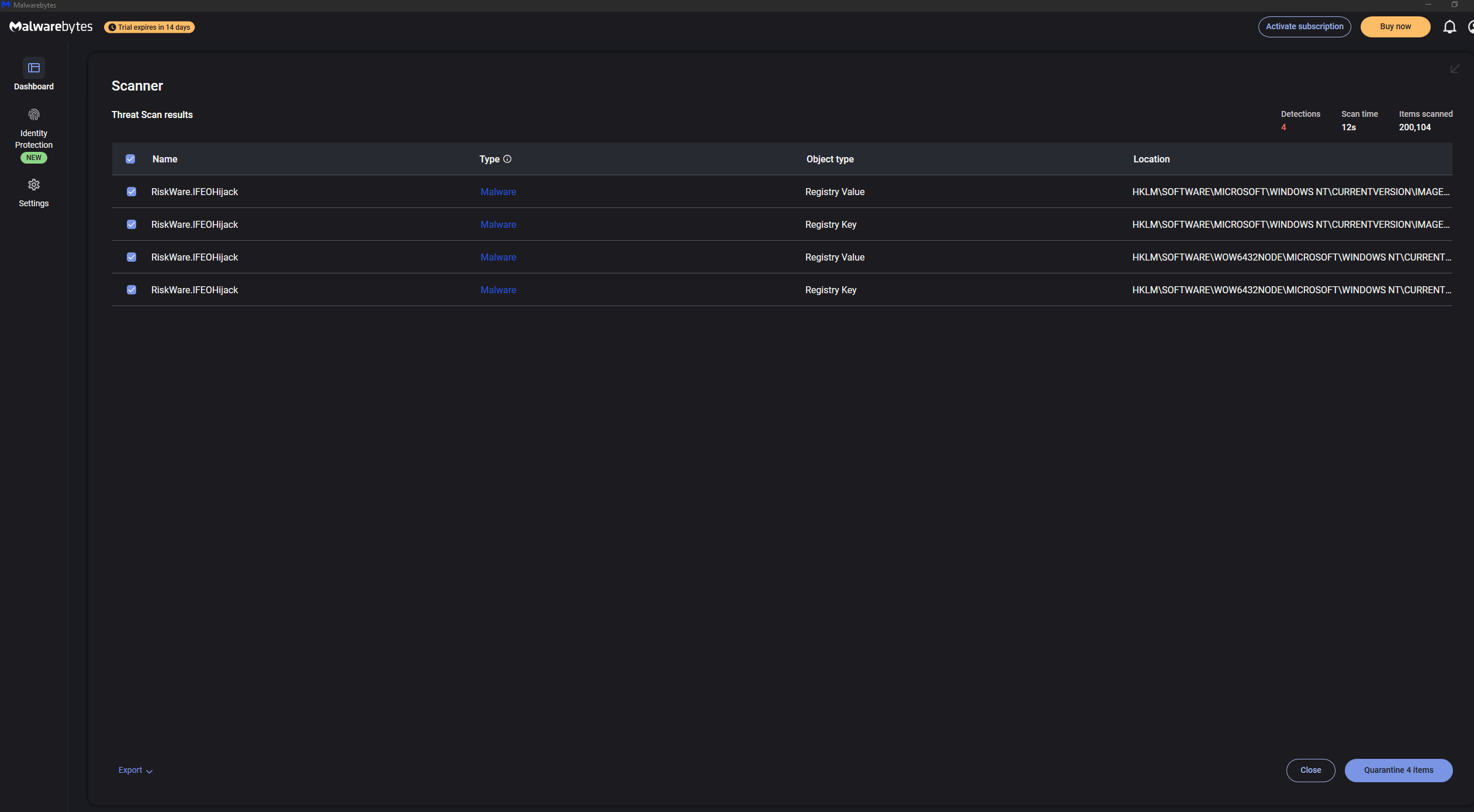Restore down the Malwarebytes window

(x=1455, y=5)
